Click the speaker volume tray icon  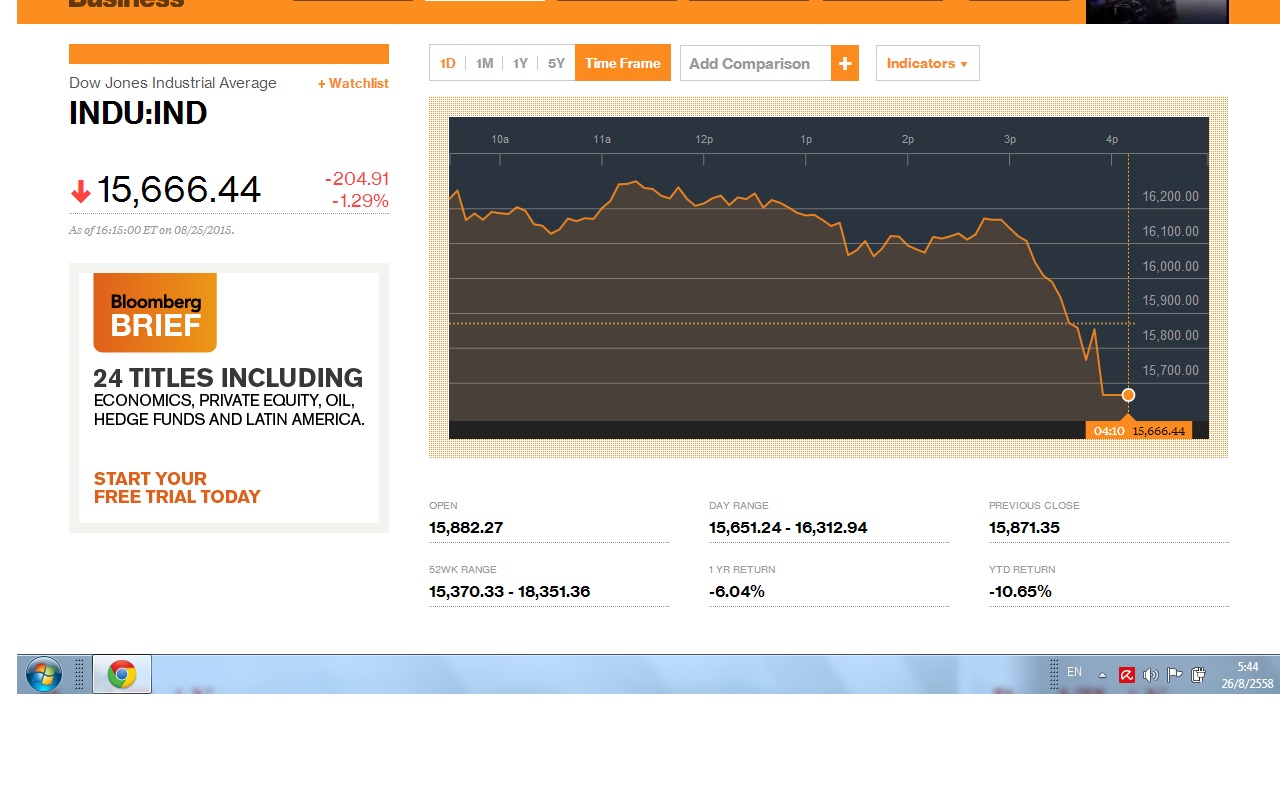click(x=1150, y=675)
